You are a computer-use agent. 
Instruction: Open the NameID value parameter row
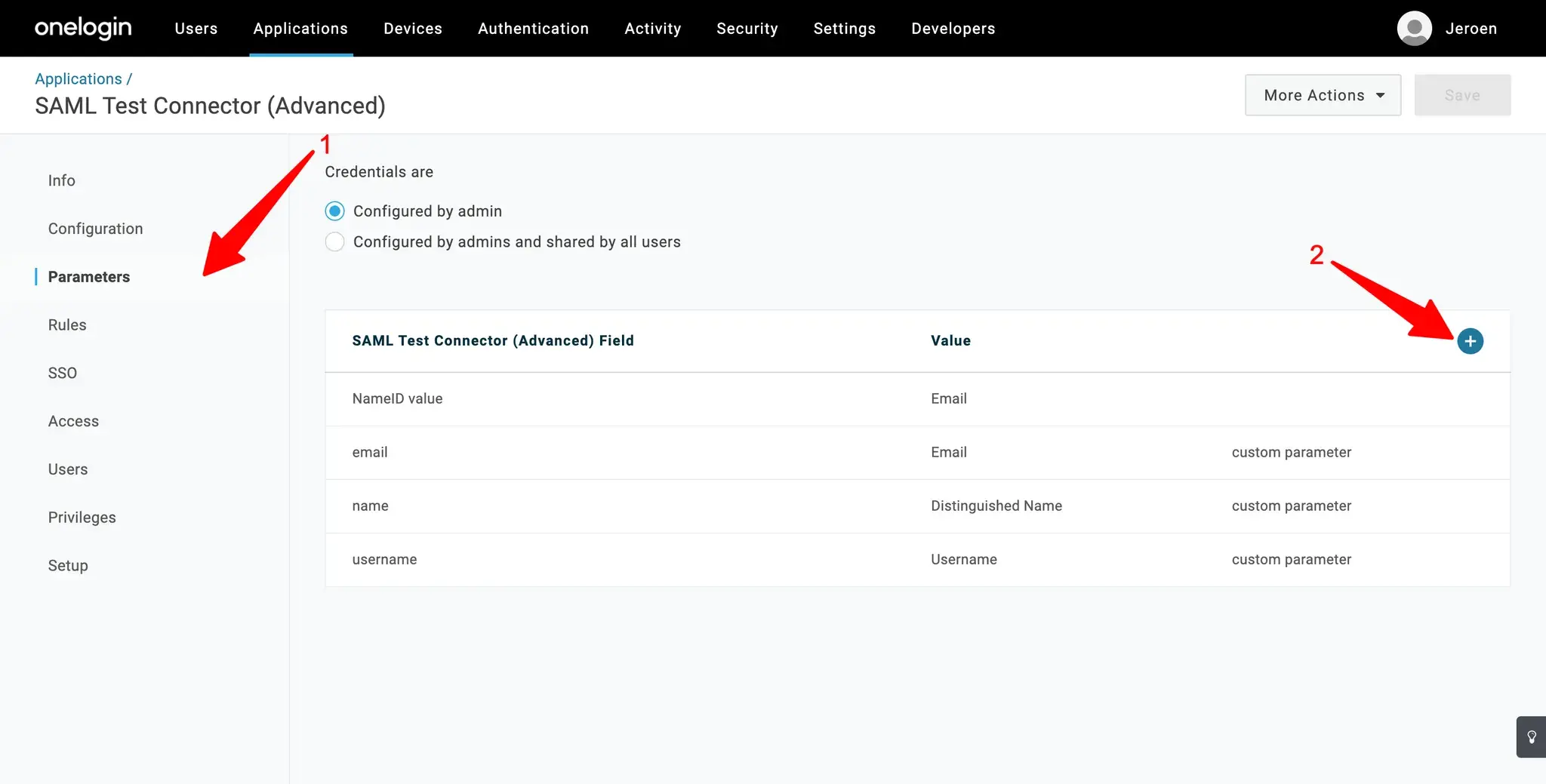[917, 398]
